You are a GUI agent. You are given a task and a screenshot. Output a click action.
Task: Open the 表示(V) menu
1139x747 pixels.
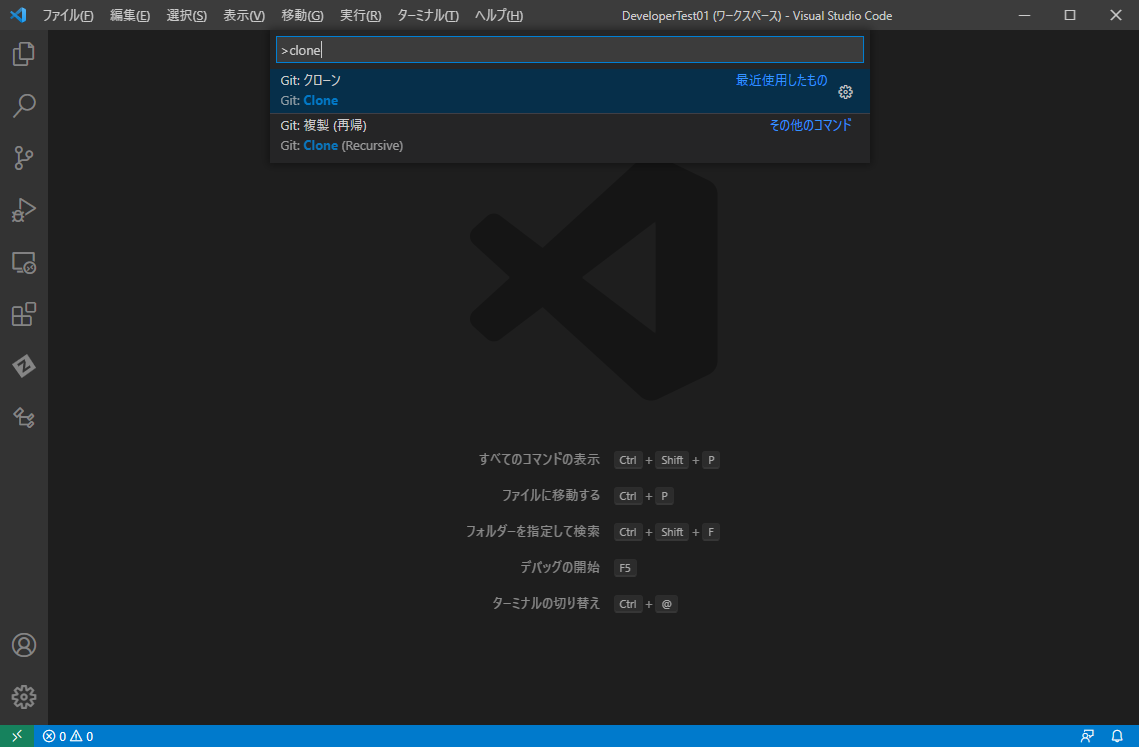click(244, 15)
